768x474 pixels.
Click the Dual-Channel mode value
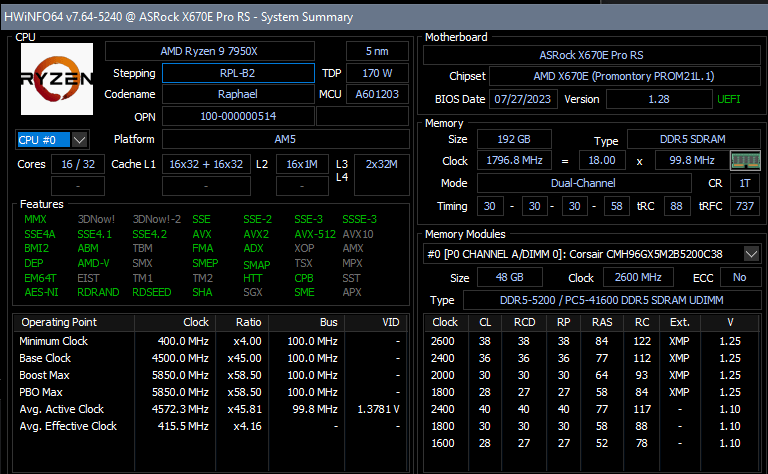coord(583,183)
